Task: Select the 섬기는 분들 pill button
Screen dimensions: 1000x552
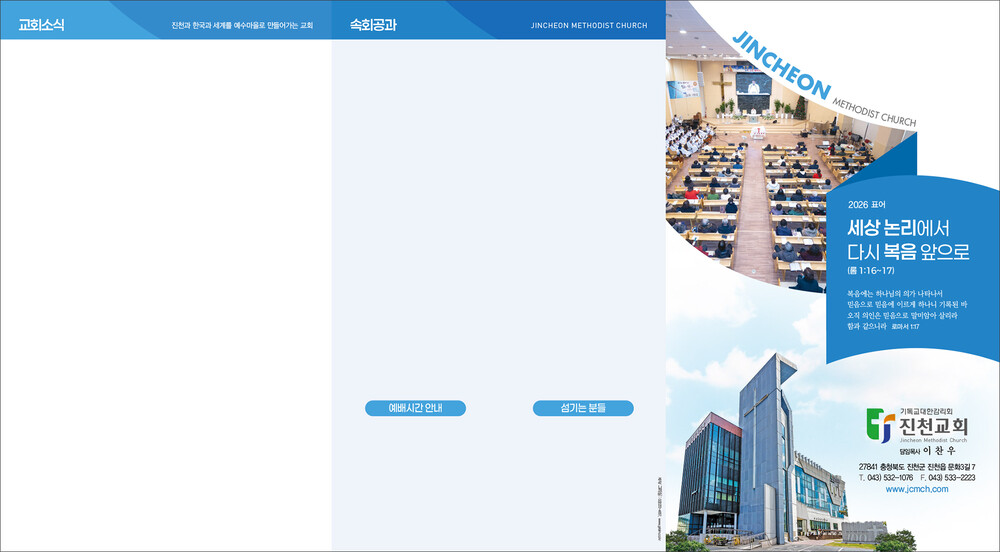Action: coord(583,408)
